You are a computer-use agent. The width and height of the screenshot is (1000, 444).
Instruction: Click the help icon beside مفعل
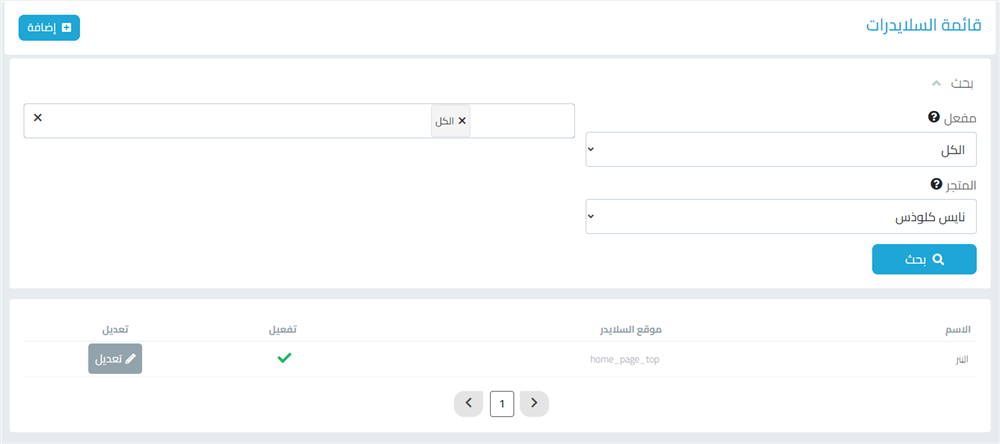[934, 117]
